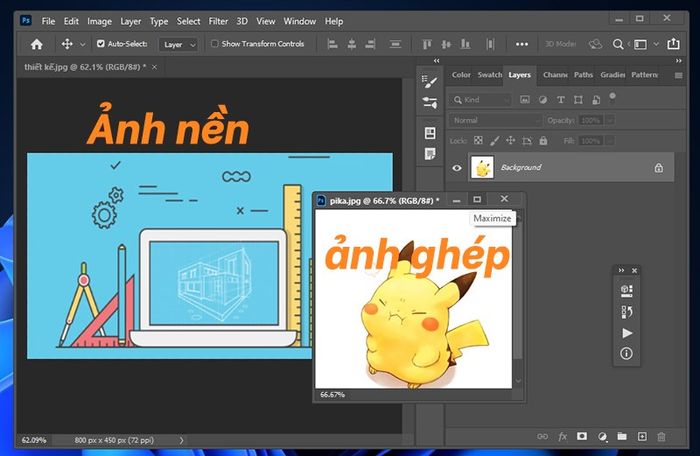Screen dimensions: 700x456
Task: Open the Kind layer filter dropdown
Action: (481, 100)
